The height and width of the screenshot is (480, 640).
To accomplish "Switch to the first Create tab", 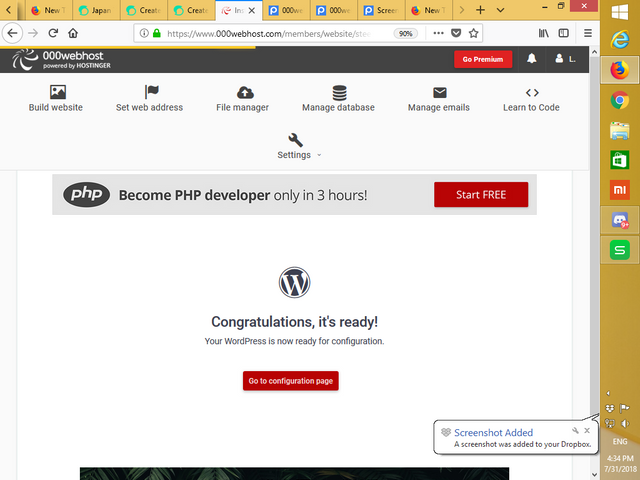I will coord(144,10).
